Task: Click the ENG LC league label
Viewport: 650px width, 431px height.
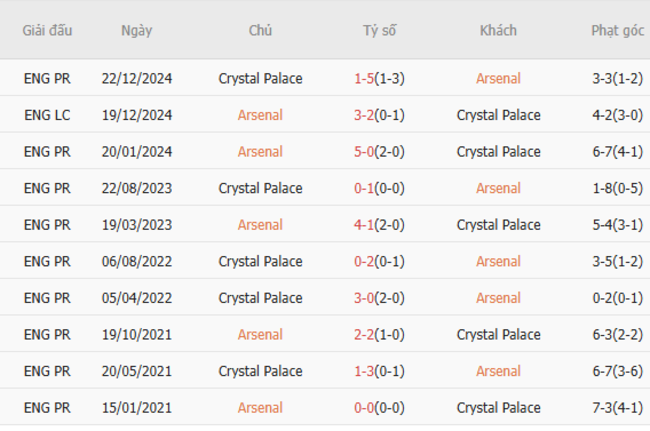Action: tap(47, 115)
